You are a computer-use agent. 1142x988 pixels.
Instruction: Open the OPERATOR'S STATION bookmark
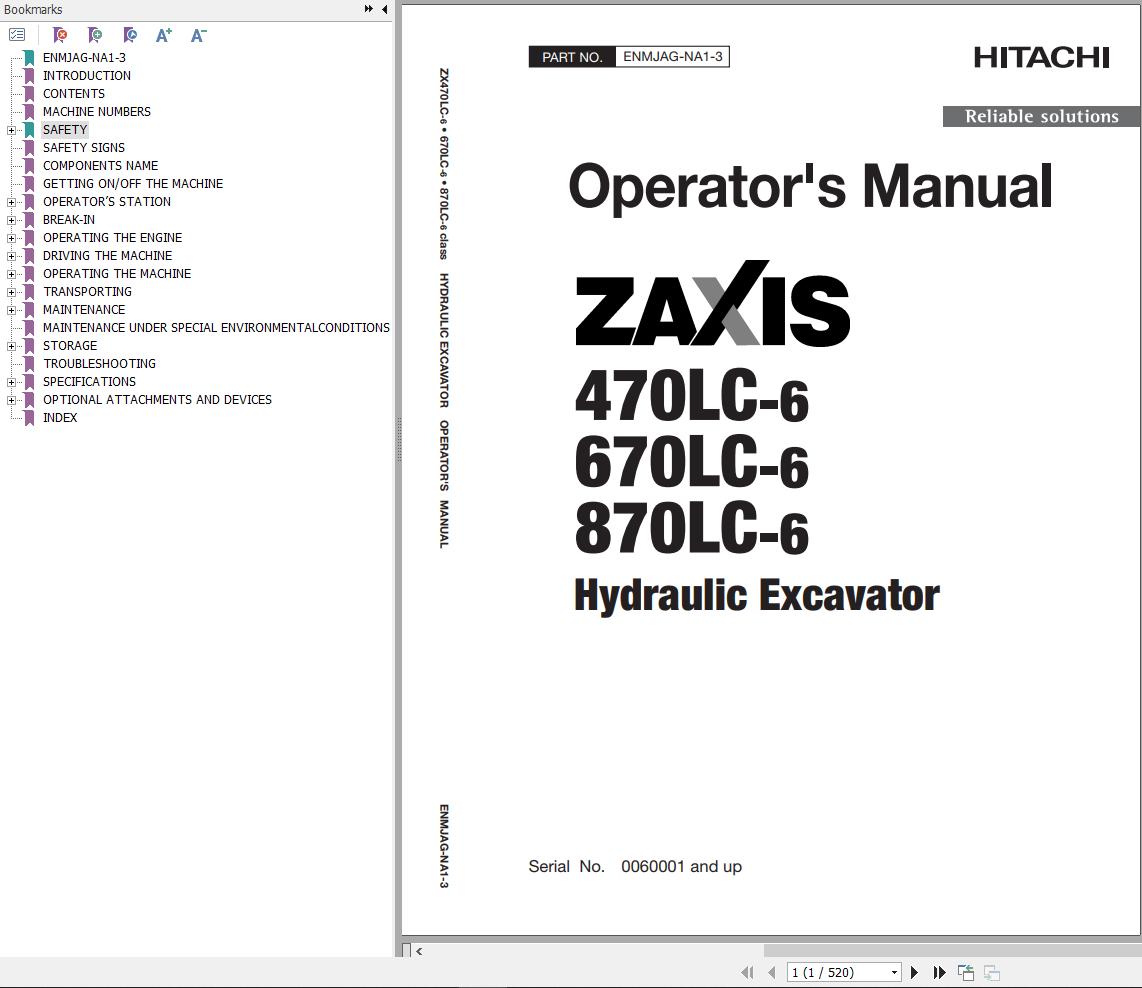click(107, 202)
